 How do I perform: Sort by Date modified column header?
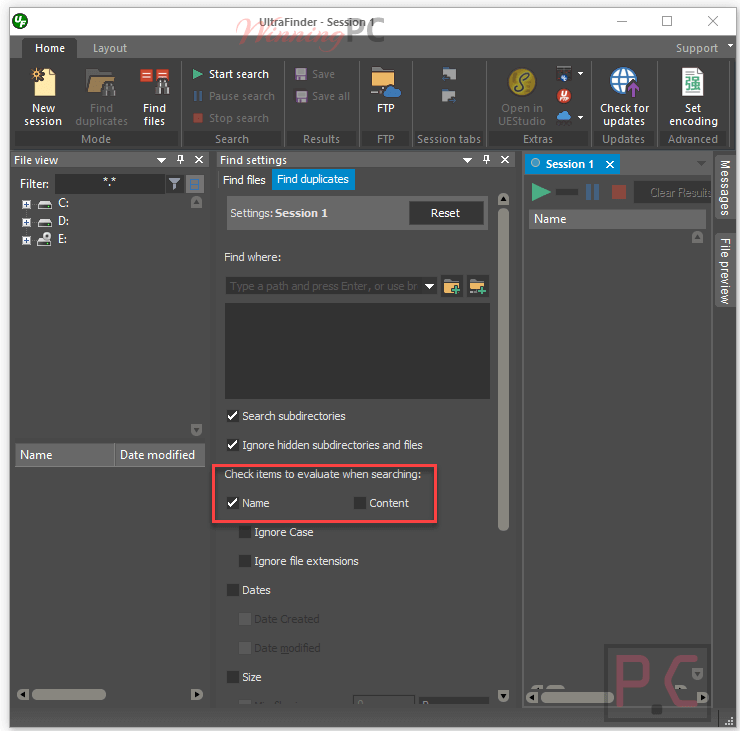click(x=159, y=455)
